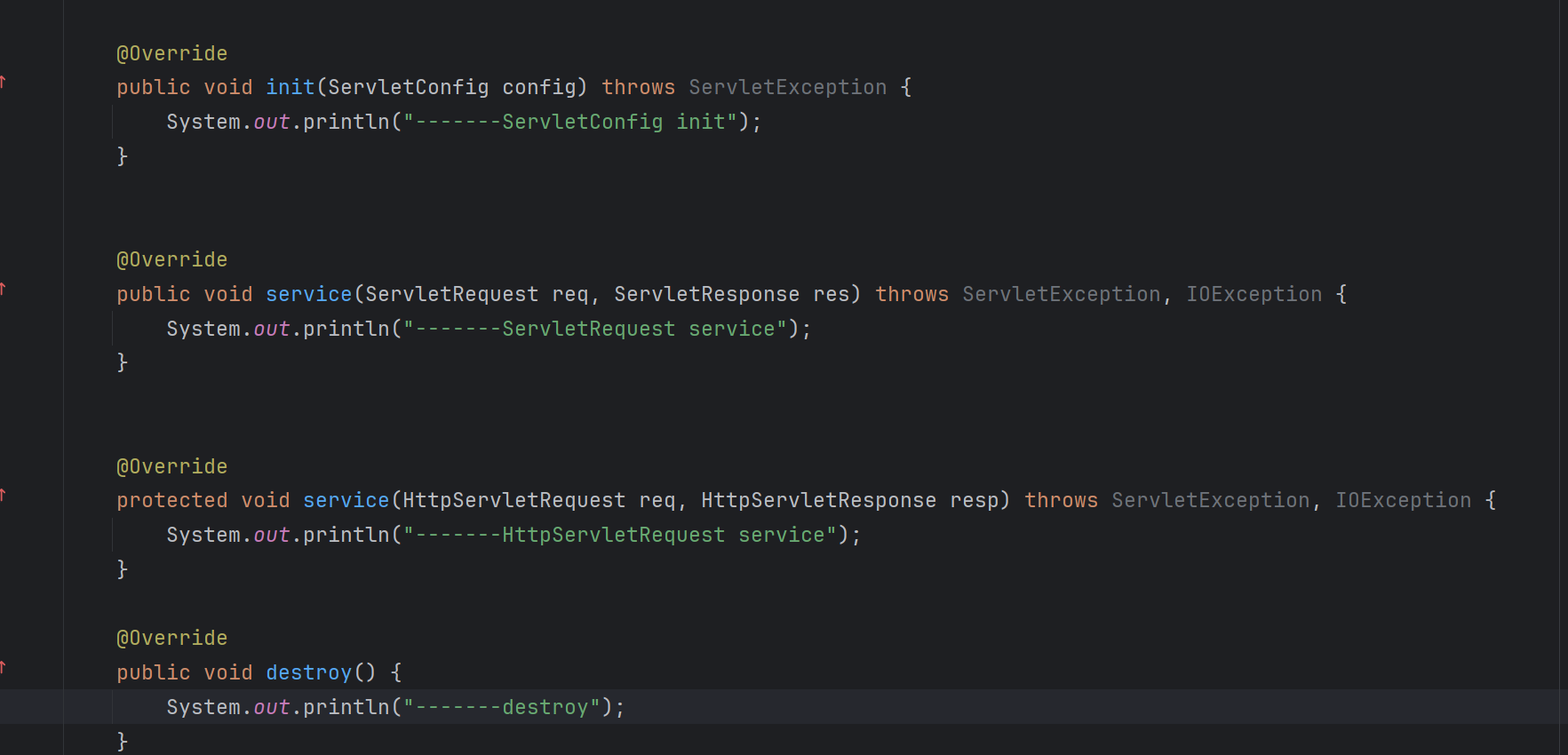
Task: Click the HttpServletResponse parameter type
Action: tap(819, 500)
